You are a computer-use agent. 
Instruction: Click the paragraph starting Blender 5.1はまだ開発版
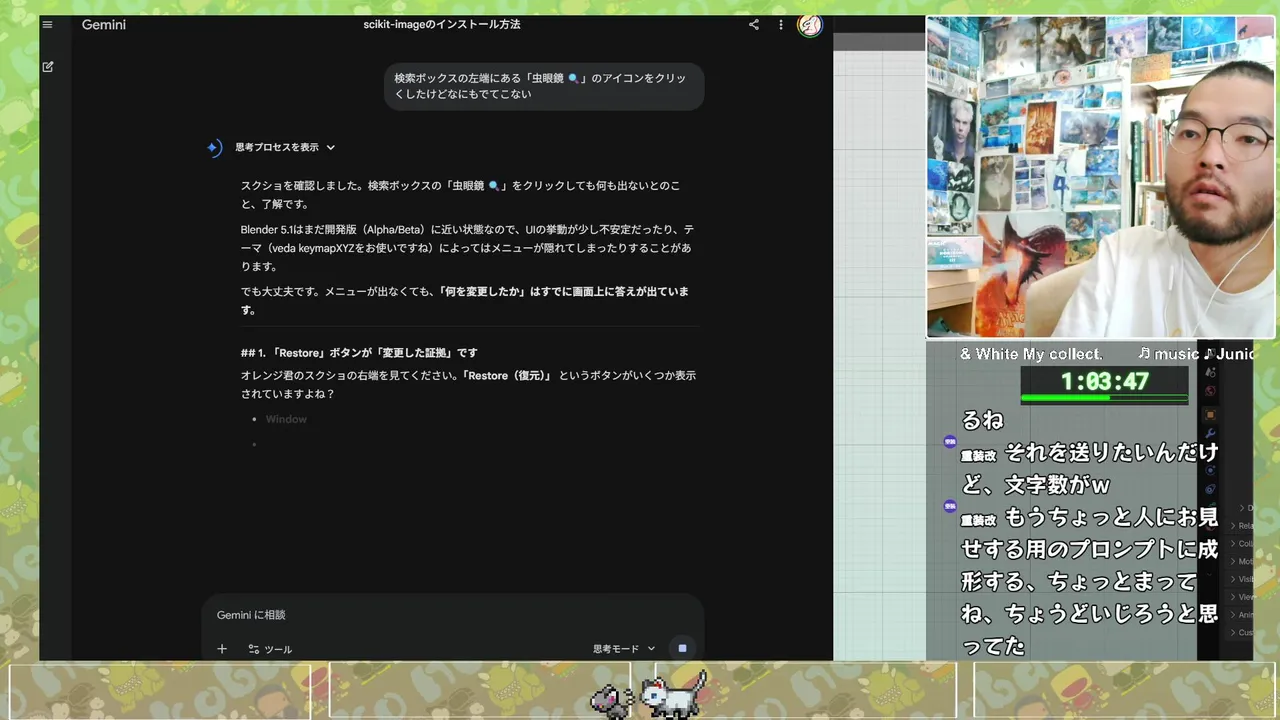point(468,248)
